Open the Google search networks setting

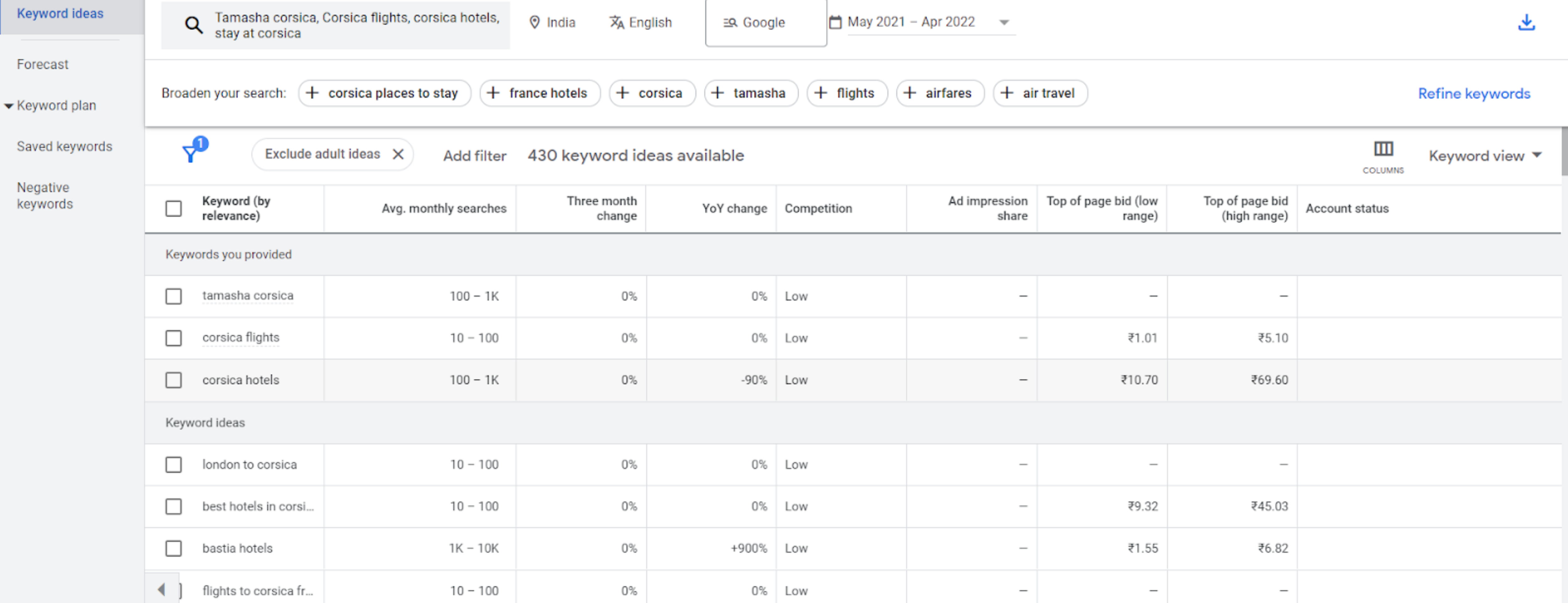[x=766, y=23]
